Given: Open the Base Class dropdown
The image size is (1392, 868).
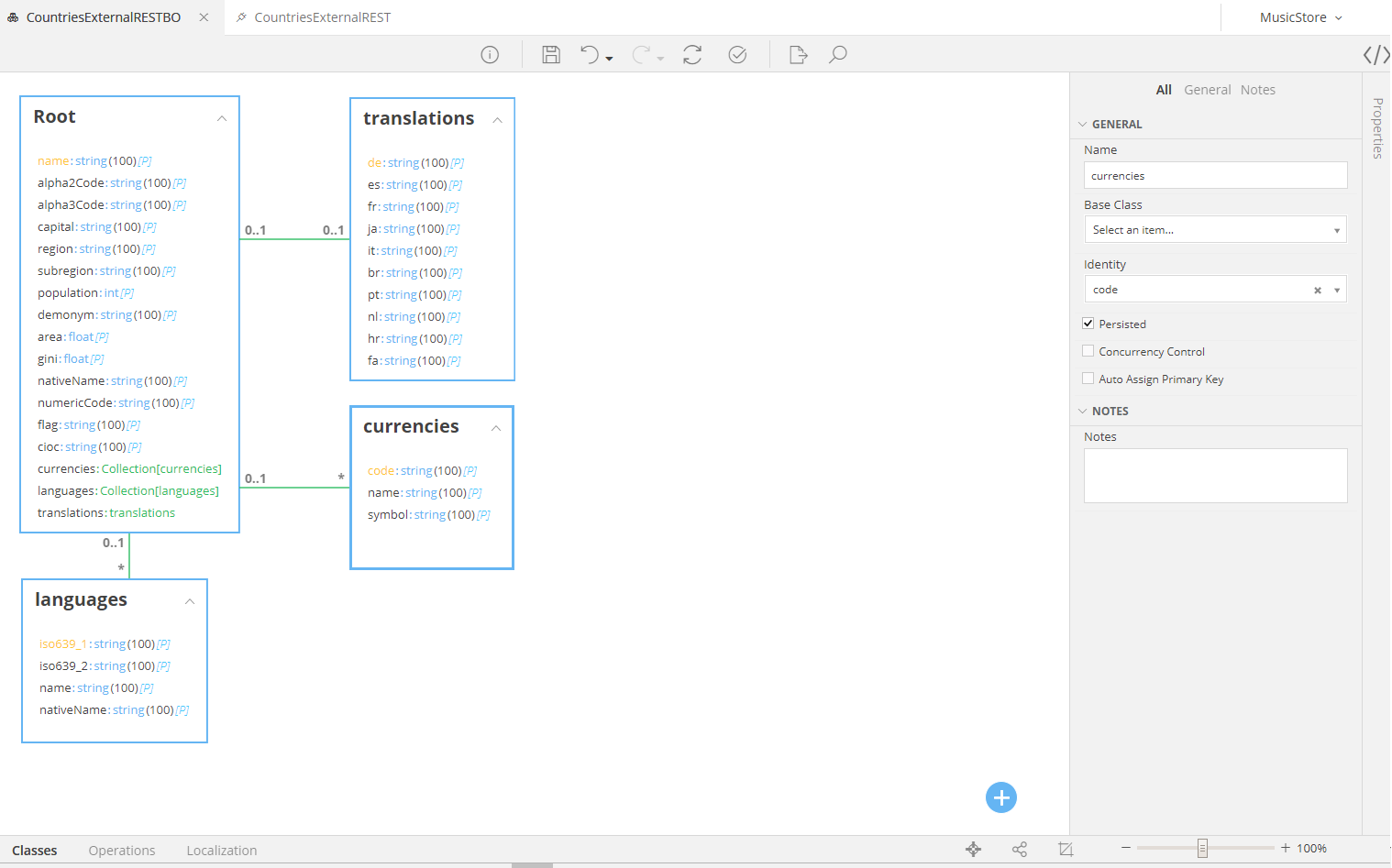Looking at the screenshot, I should (x=1215, y=230).
